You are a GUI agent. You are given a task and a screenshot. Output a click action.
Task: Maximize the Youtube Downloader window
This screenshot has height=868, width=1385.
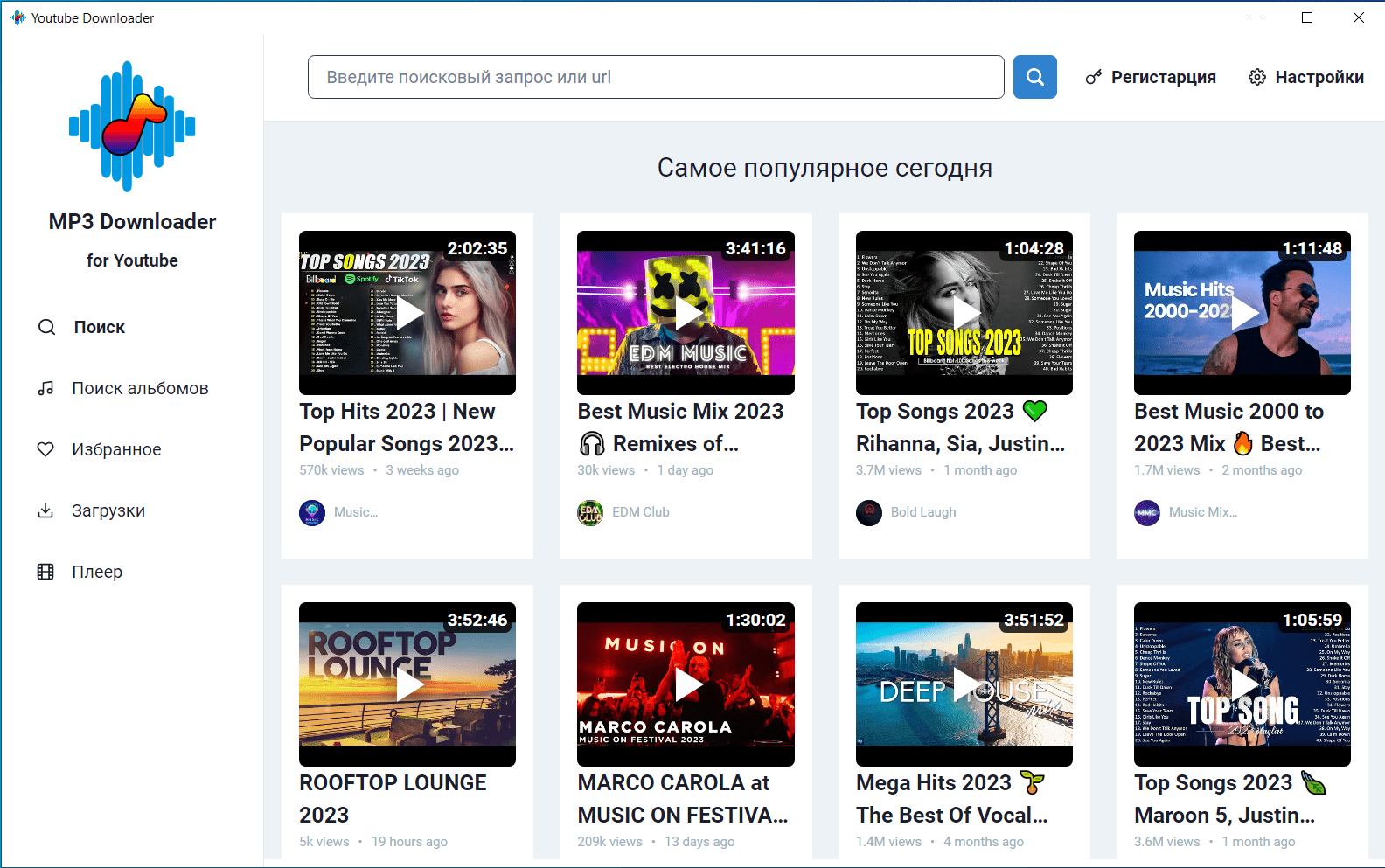point(1307,17)
